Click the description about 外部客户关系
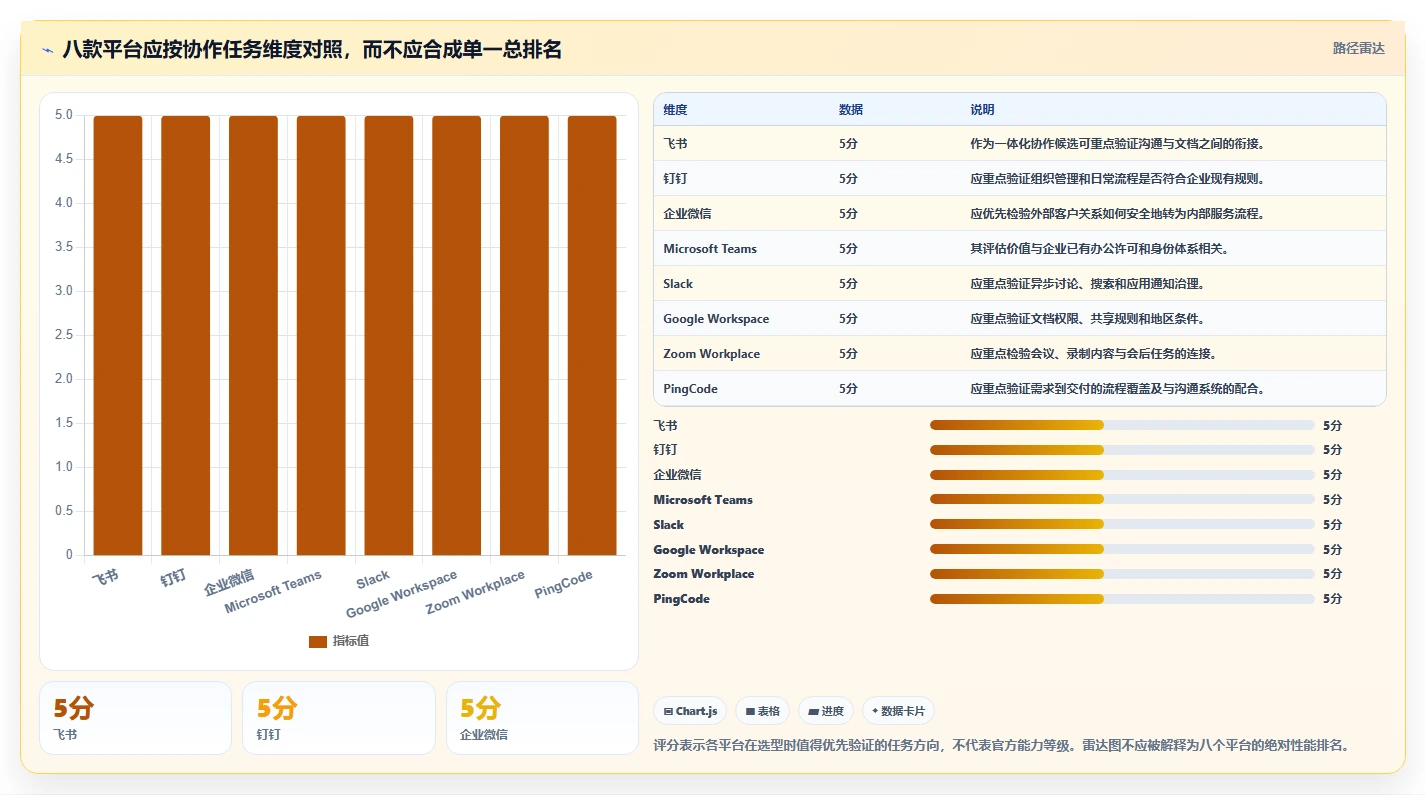The height and width of the screenshot is (795, 1426). (1118, 214)
